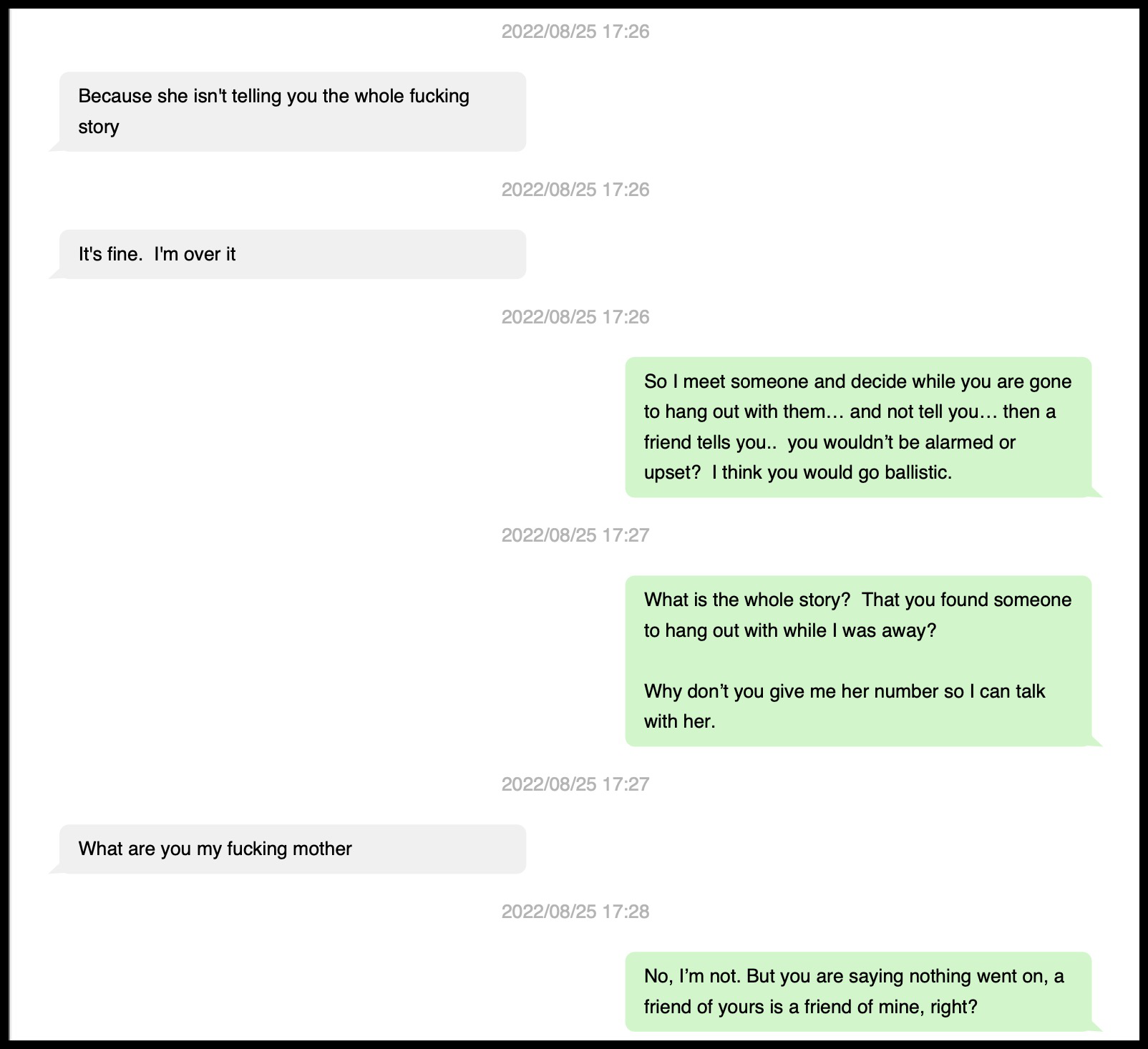The width and height of the screenshot is (1148, 1049).
Task: Click the "Why don't you give me her number" sentence
Action: [844, 691]
